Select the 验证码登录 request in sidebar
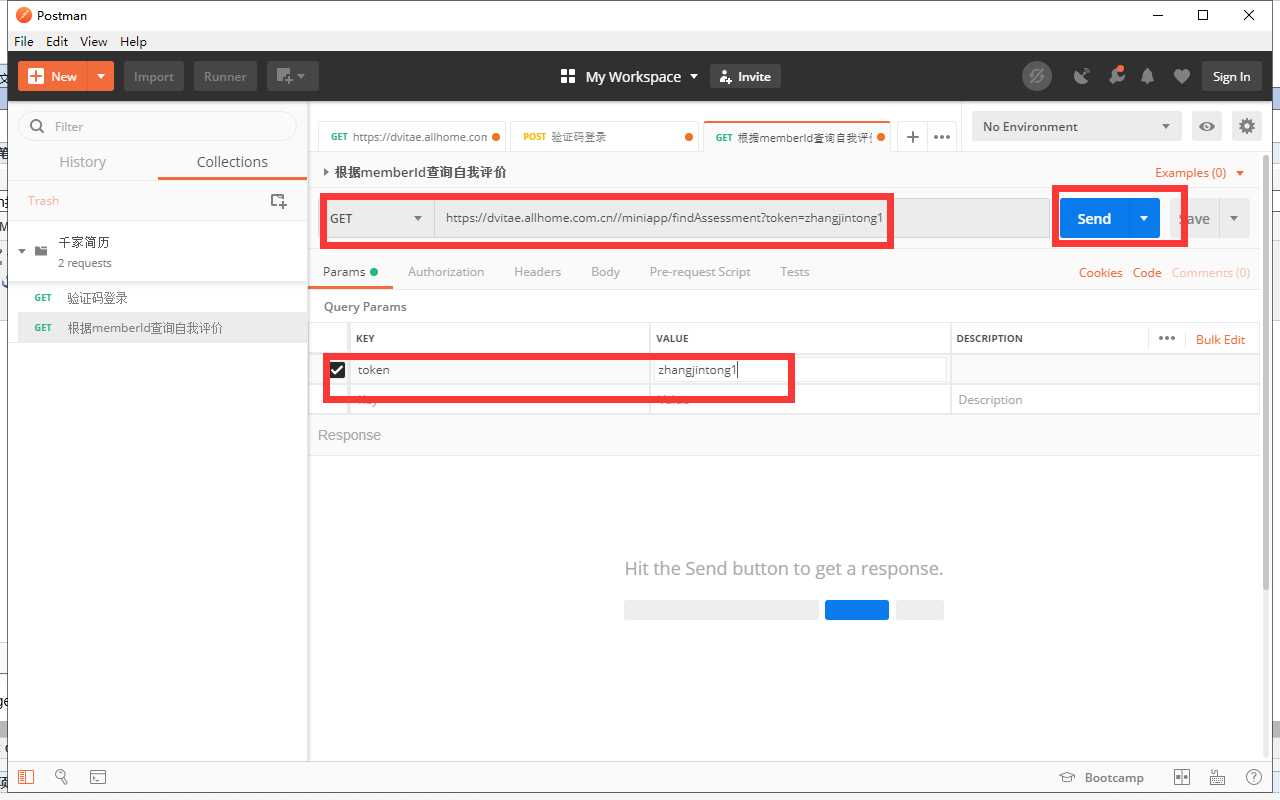 tap(162, 298)
